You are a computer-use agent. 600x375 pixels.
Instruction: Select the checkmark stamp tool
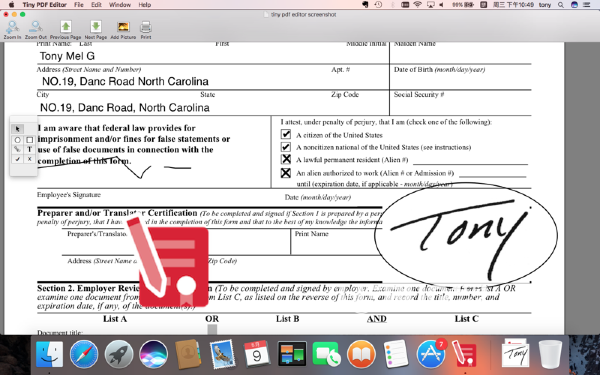click(17, 159)
